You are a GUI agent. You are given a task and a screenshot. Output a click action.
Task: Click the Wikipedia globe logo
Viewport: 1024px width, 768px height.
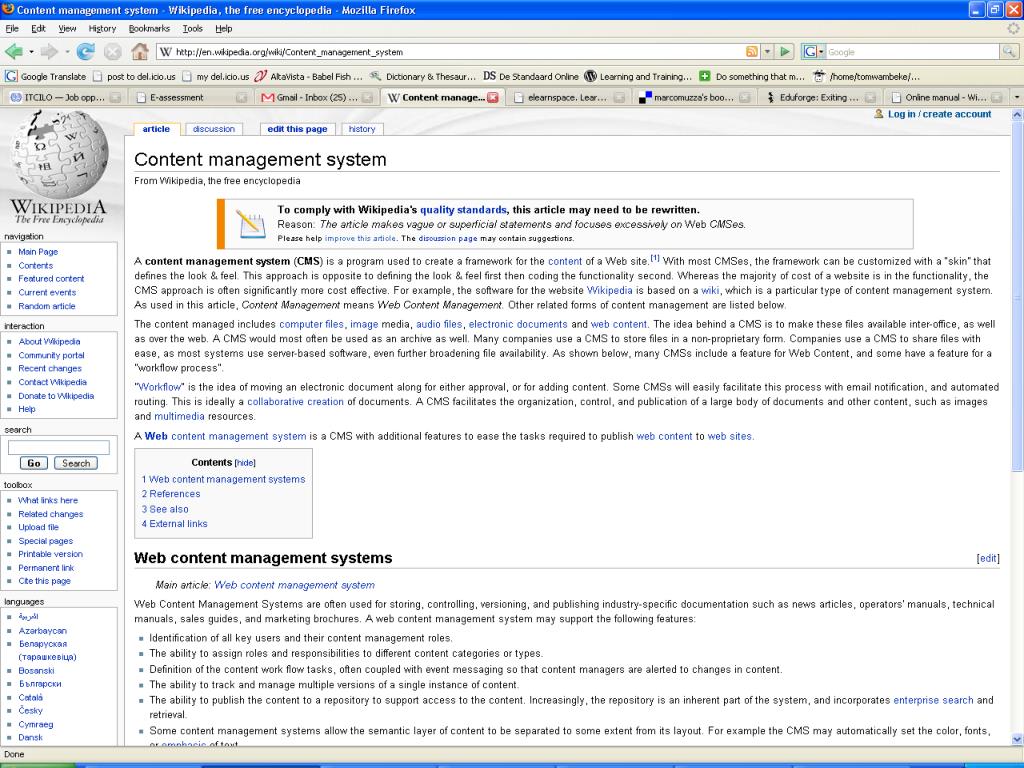pyautogui.click(x=59, y=154)
